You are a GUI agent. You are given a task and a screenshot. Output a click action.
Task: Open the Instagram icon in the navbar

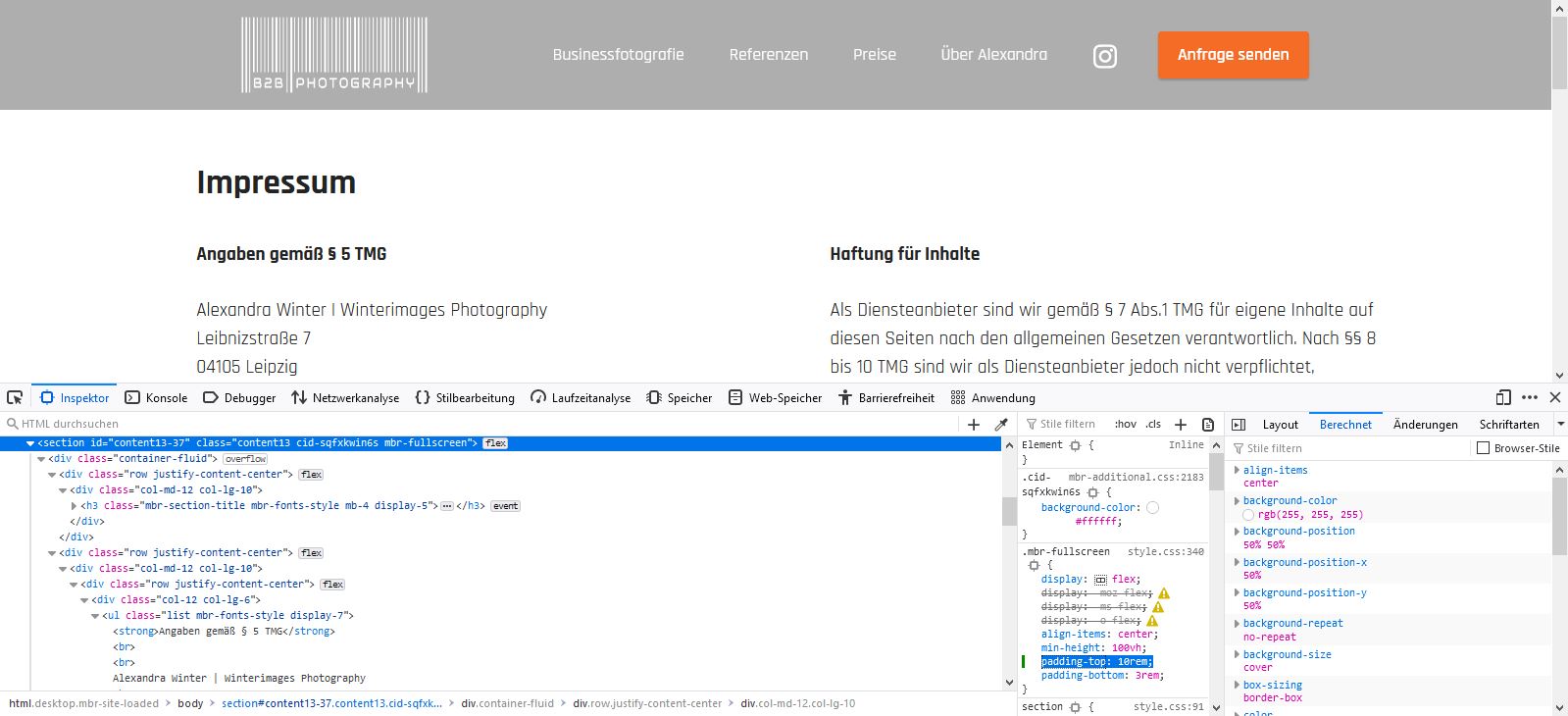1105,56
